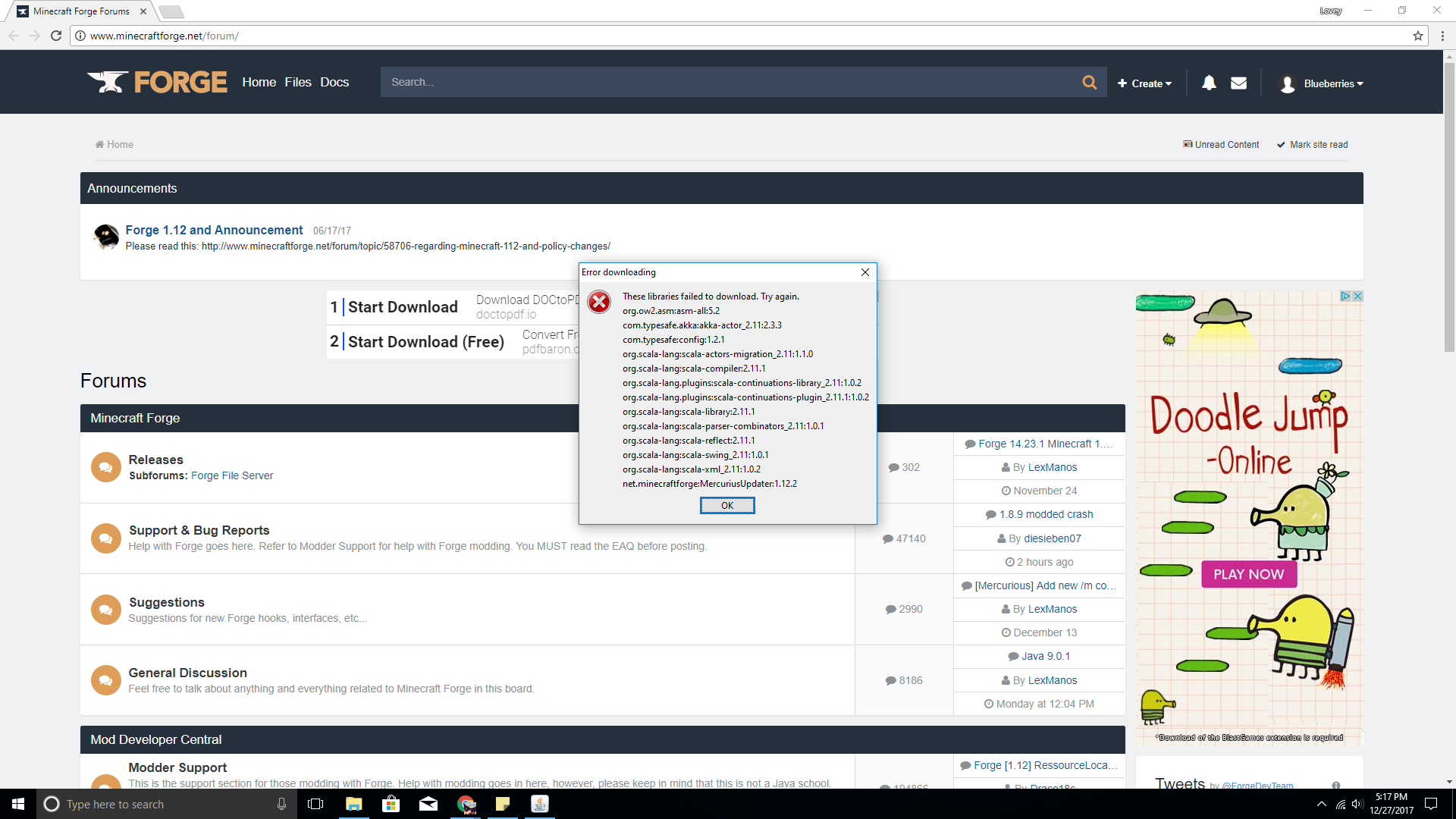1456x819 pixels.
Task: Open Support & Bug Reports forum
Action: point(199,530)
